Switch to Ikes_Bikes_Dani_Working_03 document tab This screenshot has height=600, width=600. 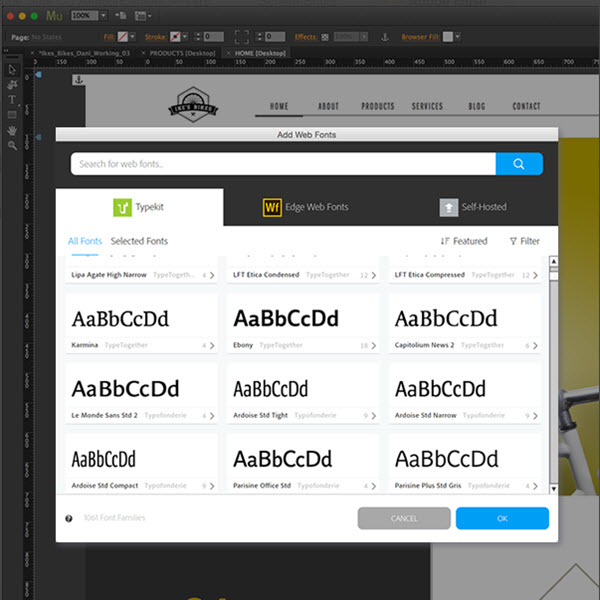(x=85, y=53)
